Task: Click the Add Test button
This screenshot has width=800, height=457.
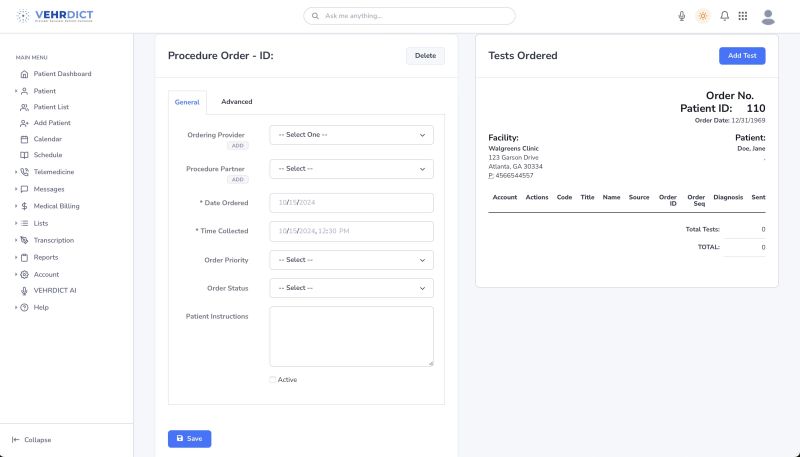Action: (x=742, y=56)
